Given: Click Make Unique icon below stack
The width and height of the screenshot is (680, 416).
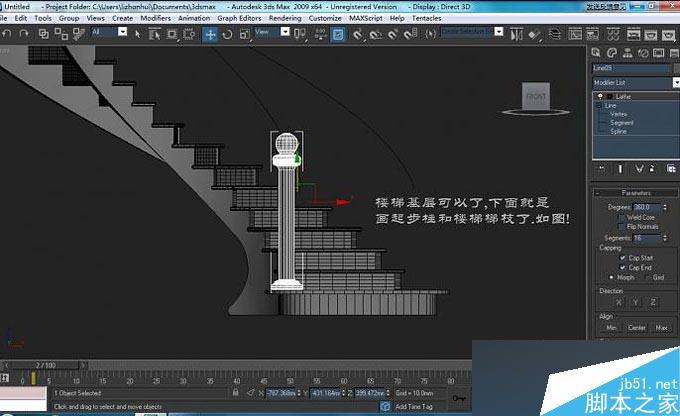Looking at the screenshot, I should point(639,168).
